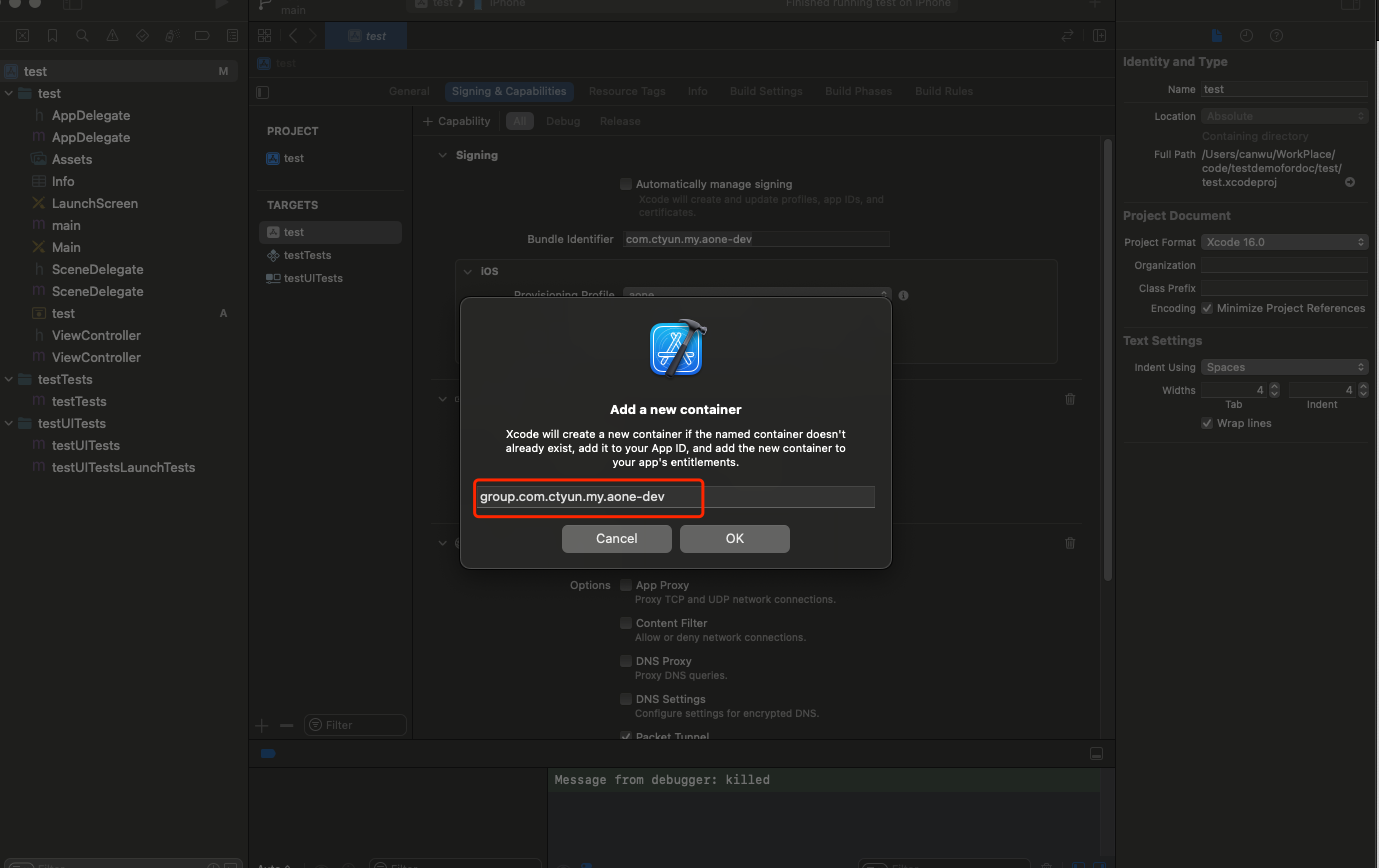
Task: Remove target with the minus button
Action: point(287,725)
